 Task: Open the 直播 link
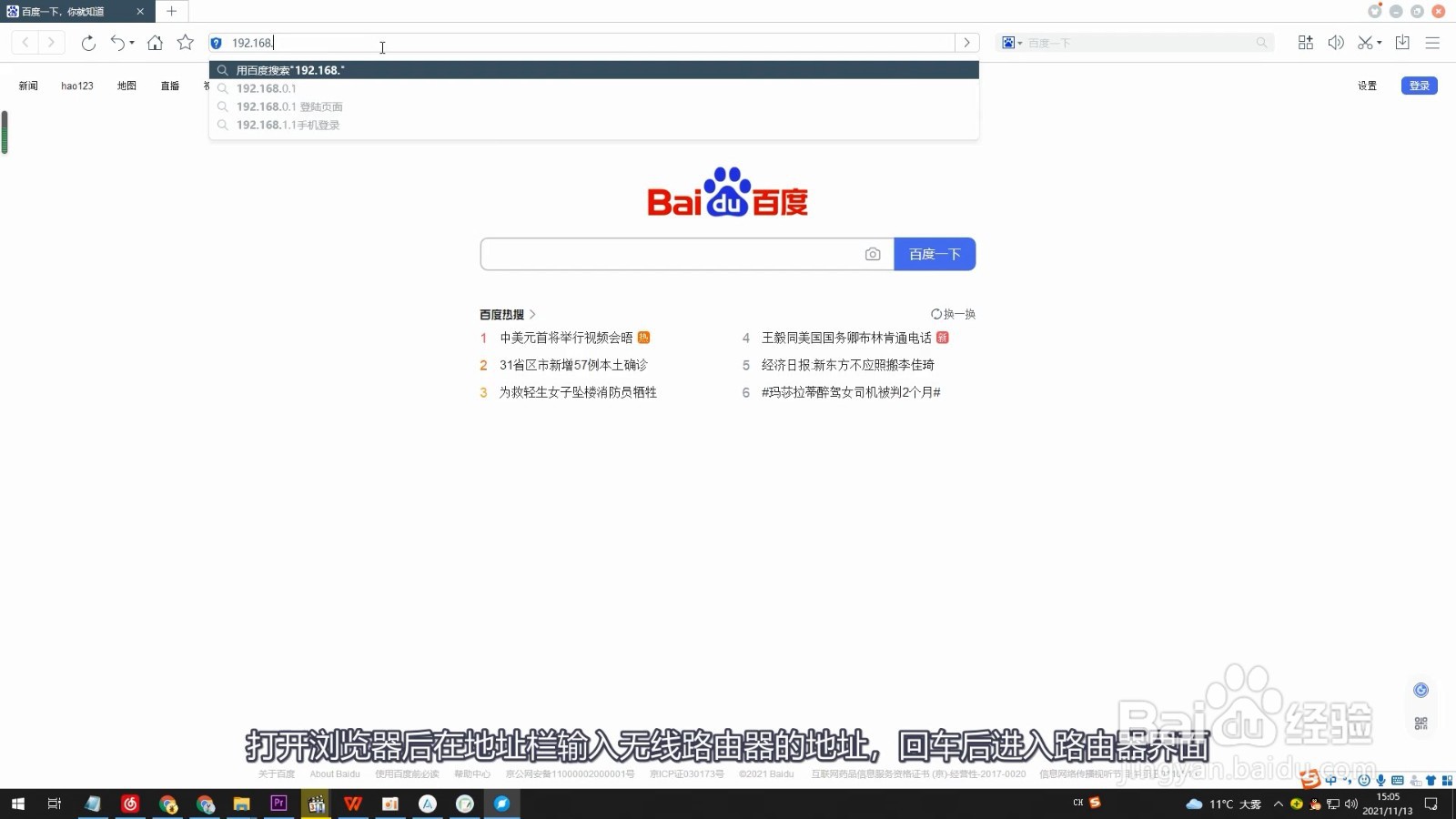point(170,86)
